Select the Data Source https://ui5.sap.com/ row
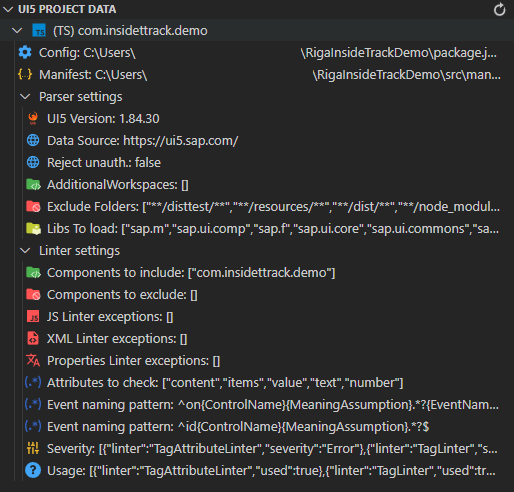The image size is (514, 492). pyautogui.click(x=257, y=141)
